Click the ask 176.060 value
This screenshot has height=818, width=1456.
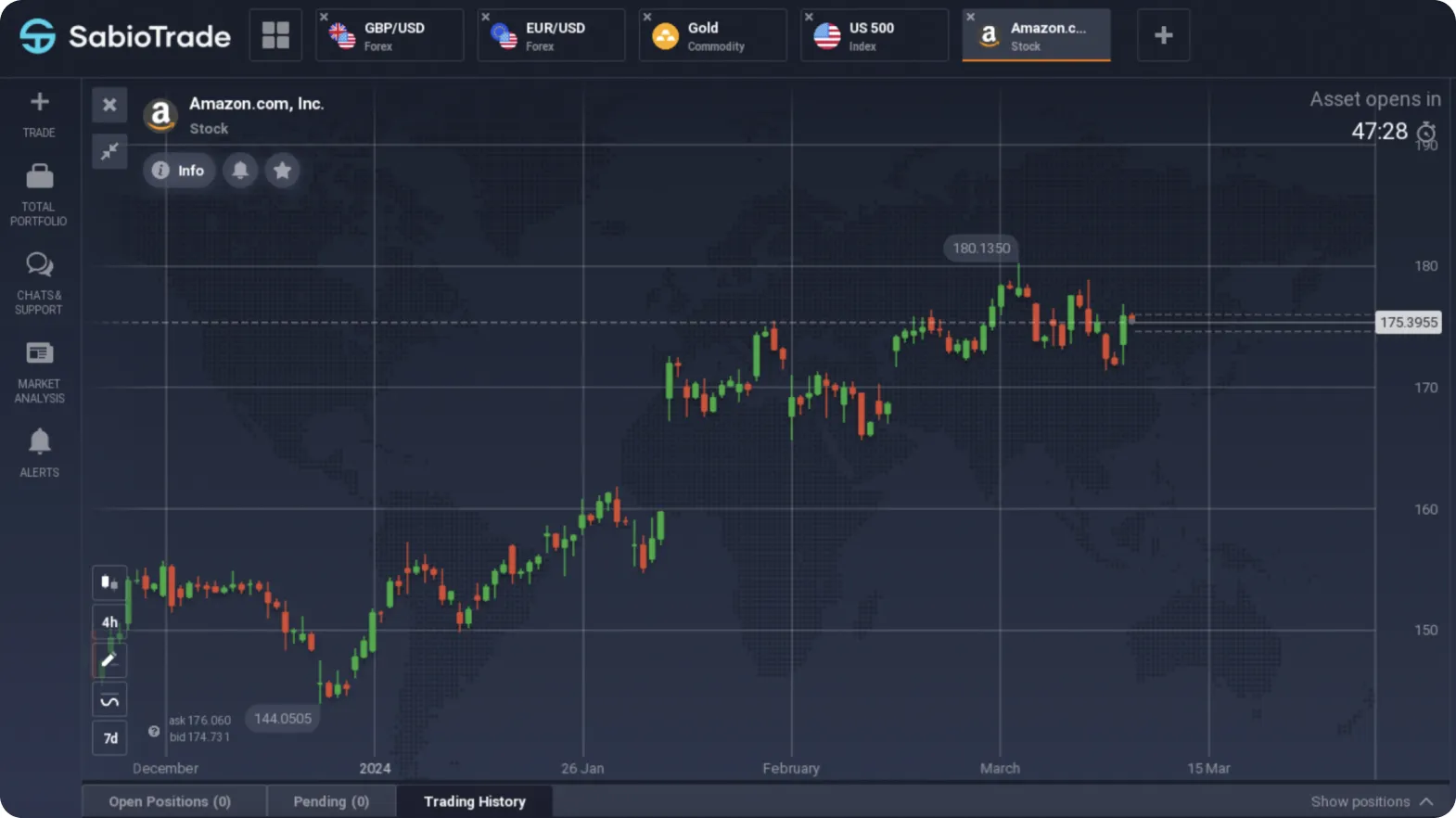[200, 721]
